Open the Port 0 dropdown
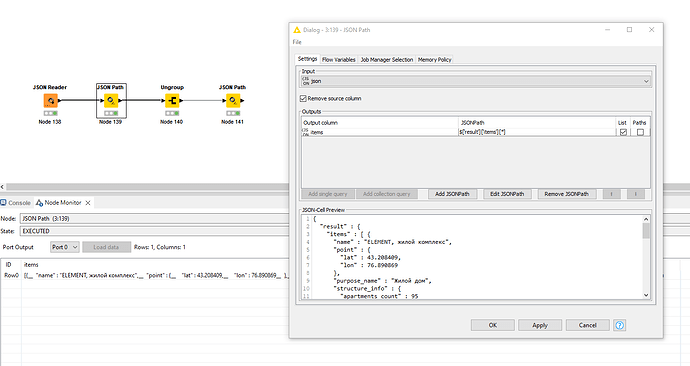The height and width of the screenshot is (366, 690). tap(65, 247)
